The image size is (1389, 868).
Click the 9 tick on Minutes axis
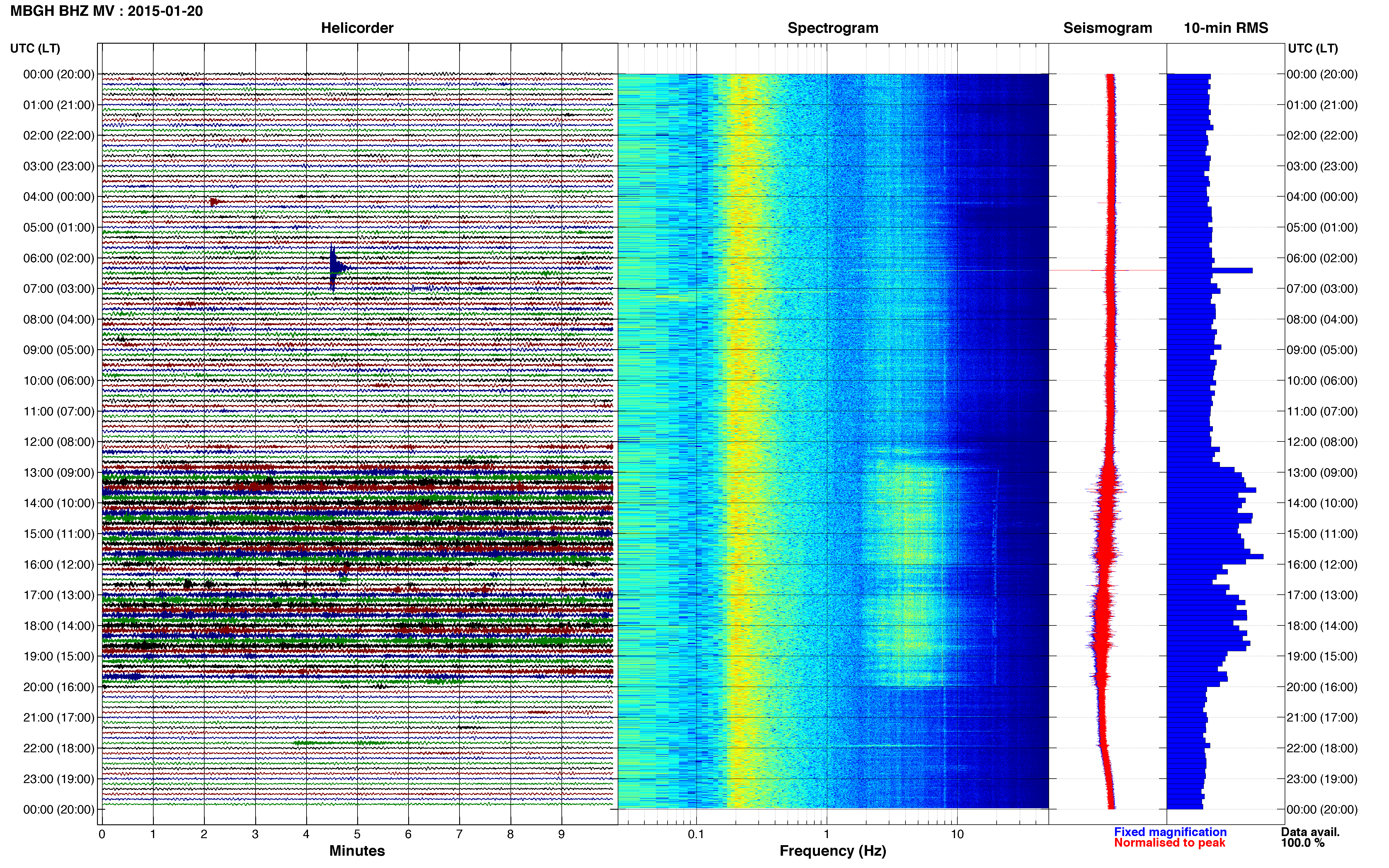pos(561,834)
